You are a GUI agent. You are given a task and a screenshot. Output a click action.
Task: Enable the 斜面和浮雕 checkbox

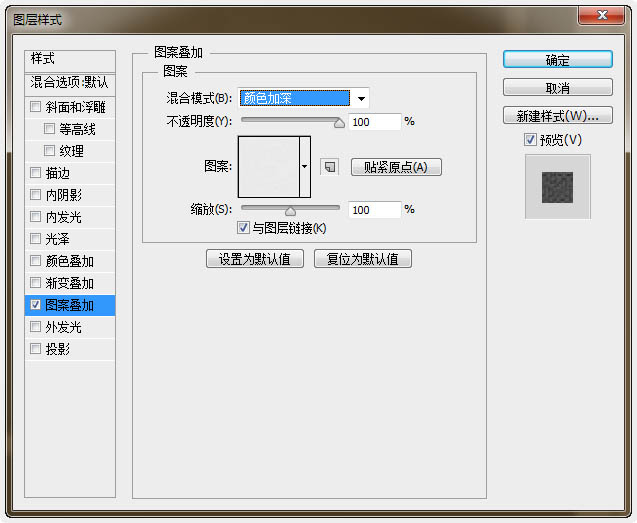click(35, 107)
